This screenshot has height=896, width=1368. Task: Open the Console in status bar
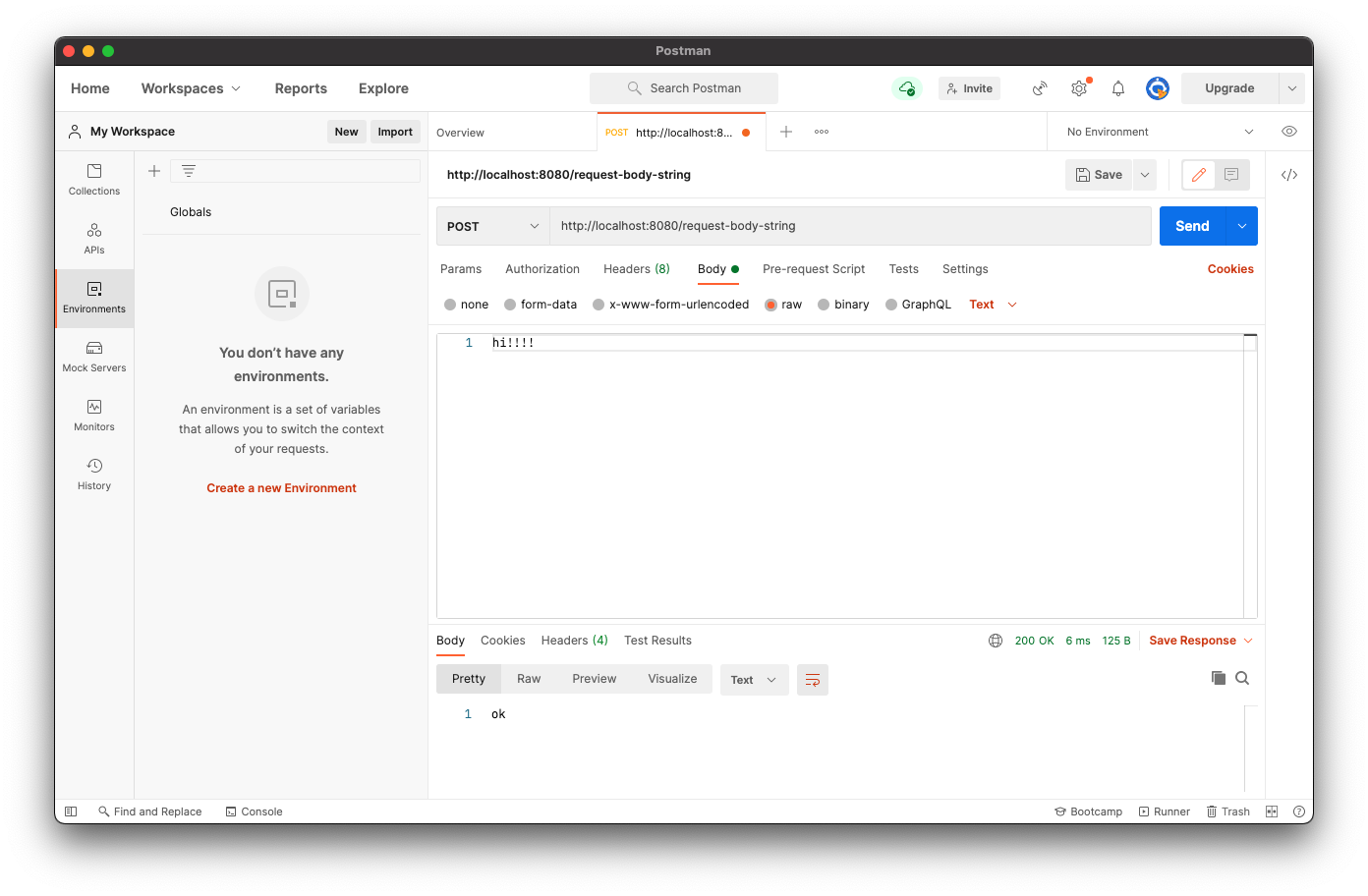click(x=254, y=812)
